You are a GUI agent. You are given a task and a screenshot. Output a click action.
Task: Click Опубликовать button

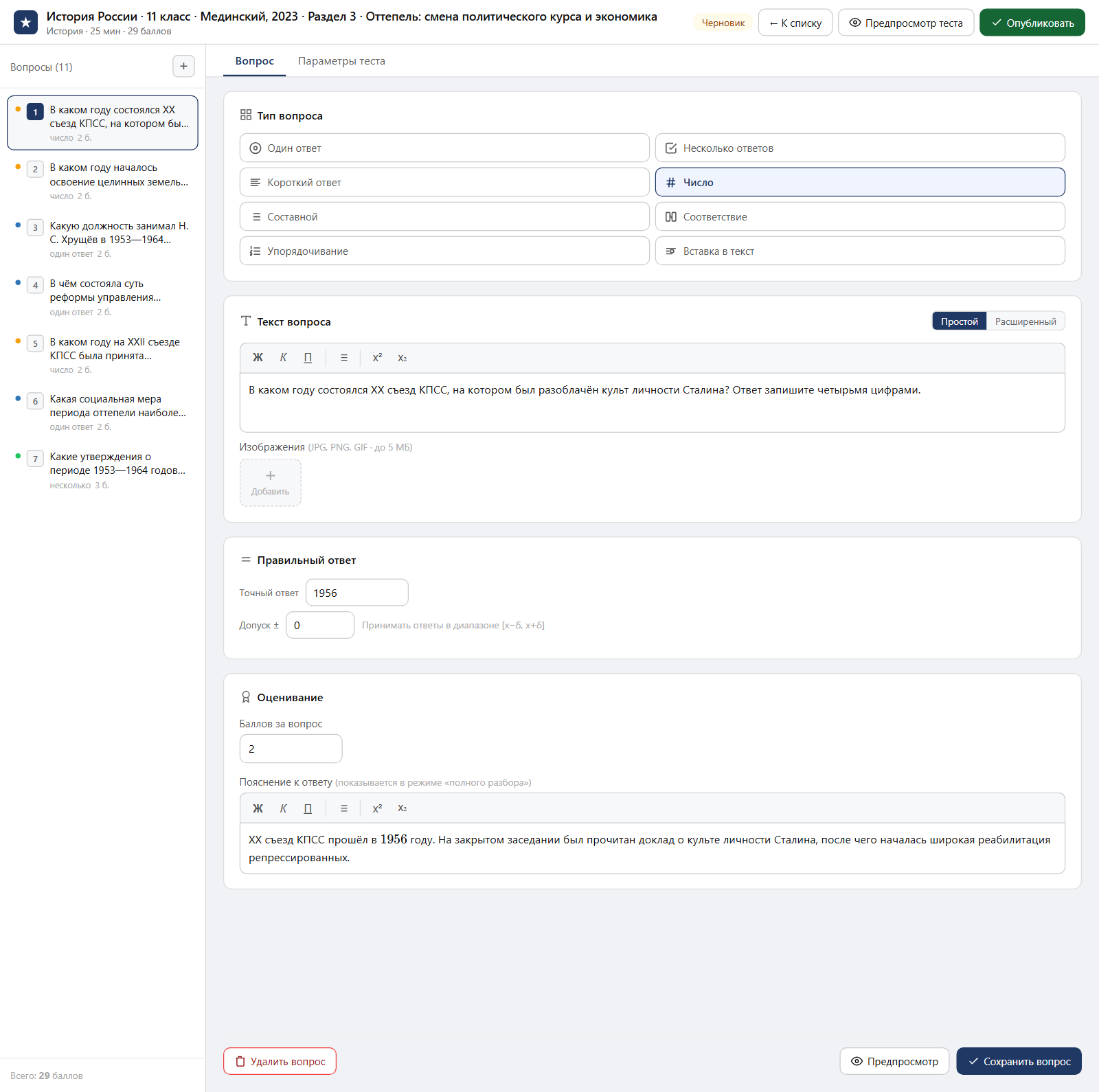point(1032,23)
